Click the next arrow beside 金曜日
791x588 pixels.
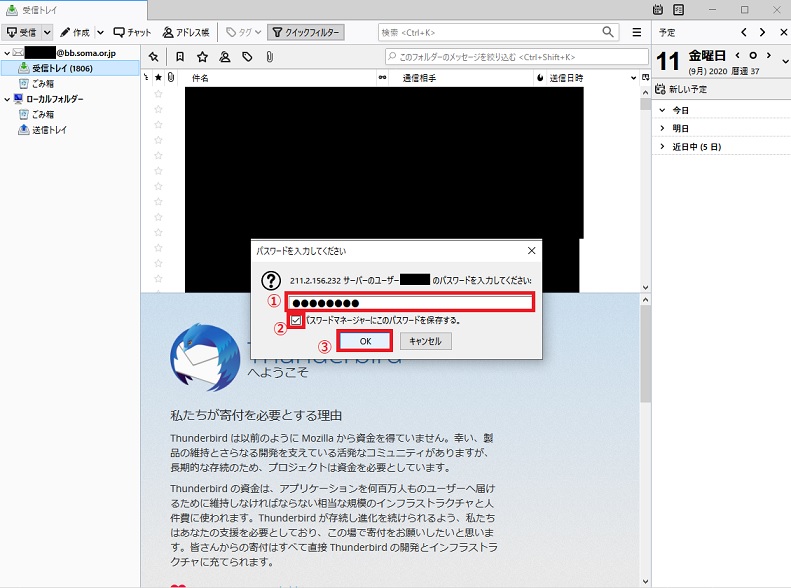[768, 55]
